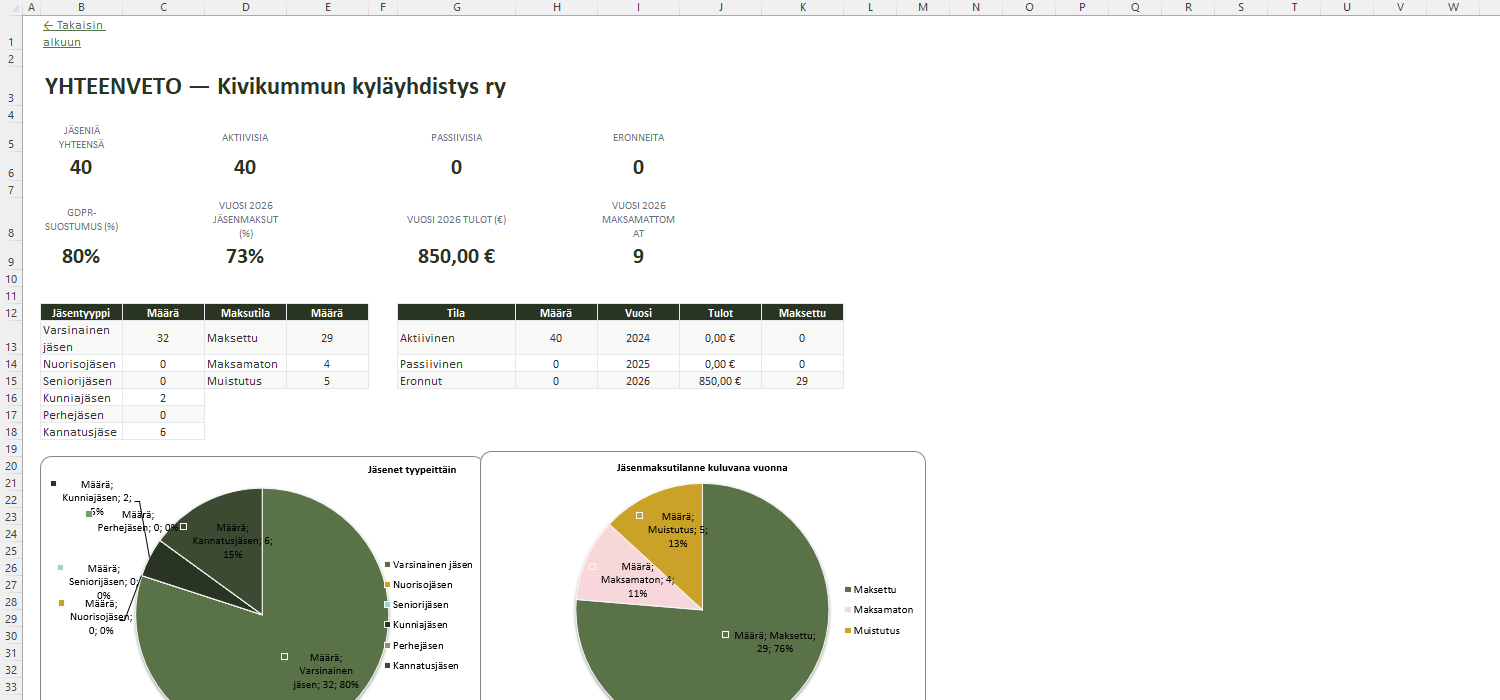This screenshot has width=1500, height=700.
Task: Select column header D
Action: tap(245, 7)
